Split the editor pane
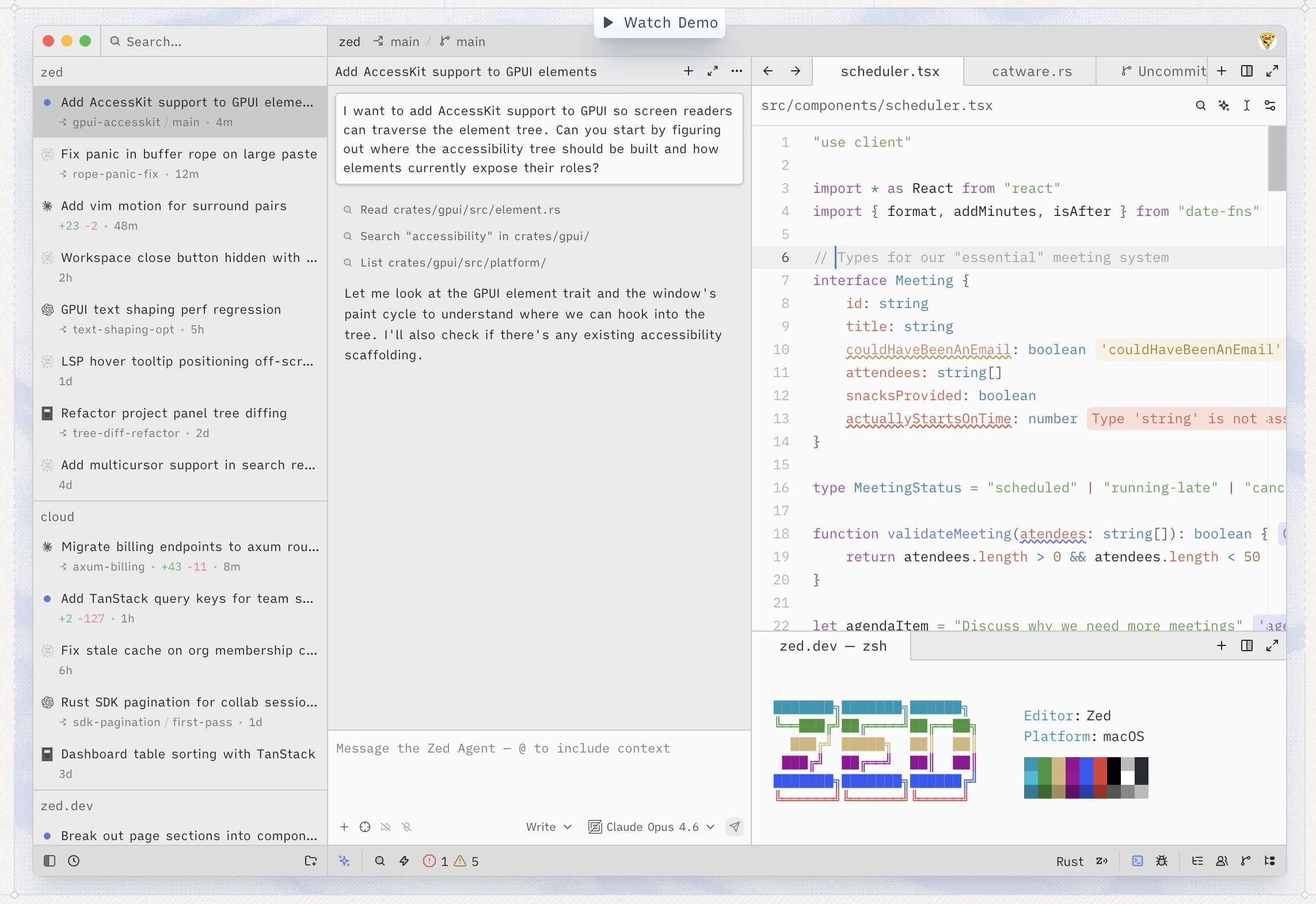The height and width of the screenshot is (904, 1316). [x=1247, y=71]
